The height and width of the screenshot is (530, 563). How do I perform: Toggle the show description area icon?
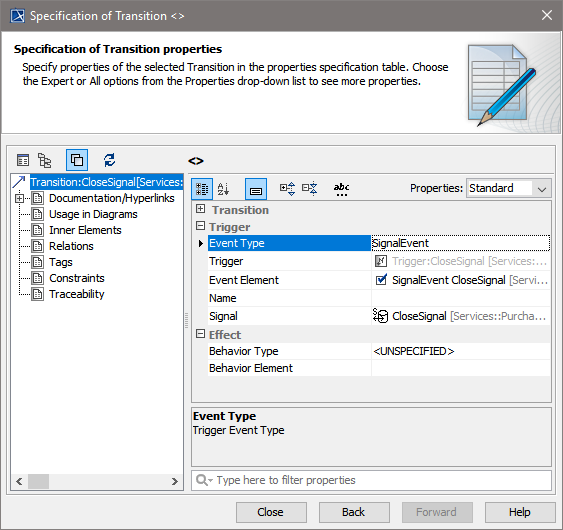(256, 189)
